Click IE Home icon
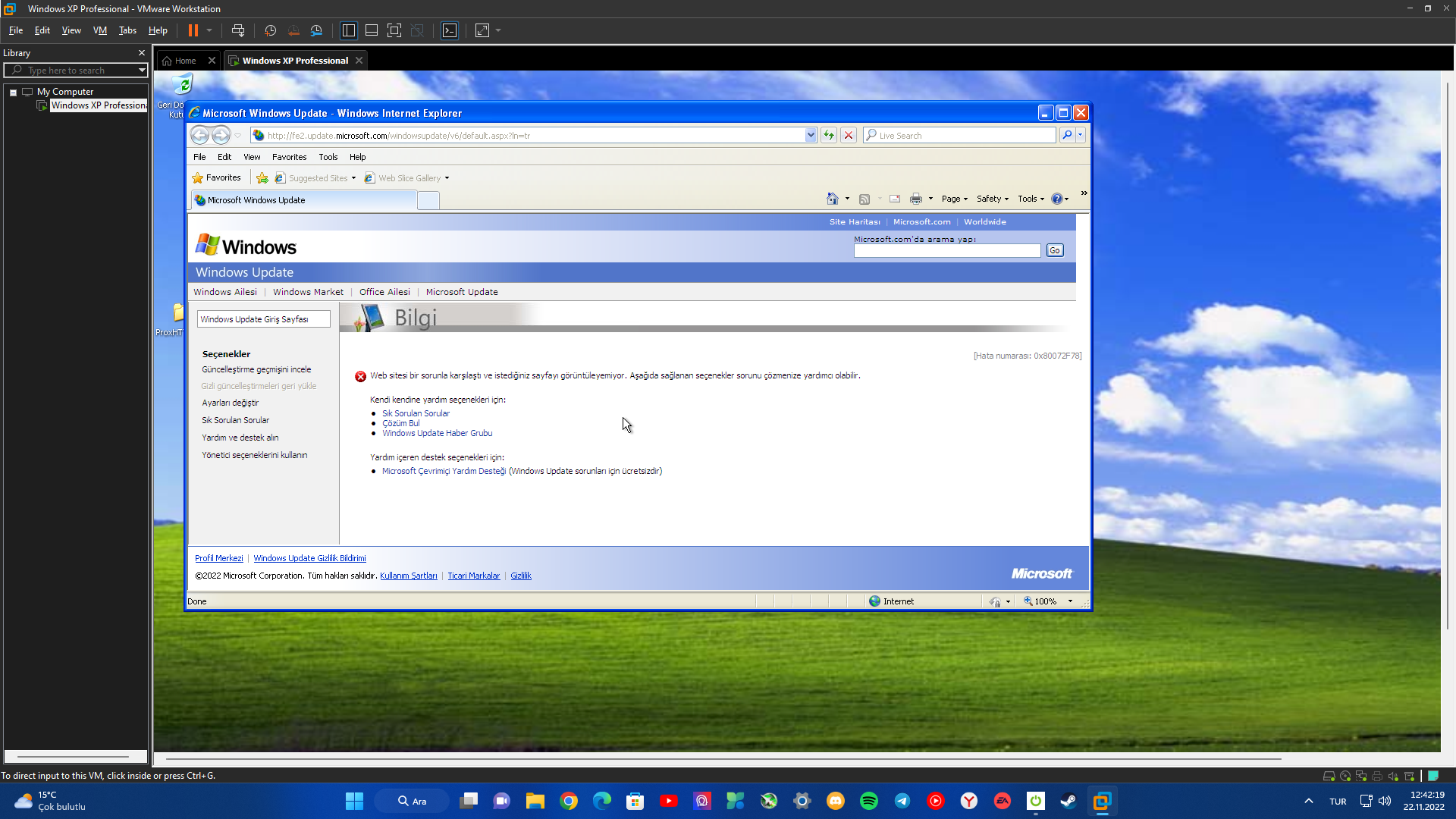This screenshot has width=1456, height=819. [x=833, y=199]
